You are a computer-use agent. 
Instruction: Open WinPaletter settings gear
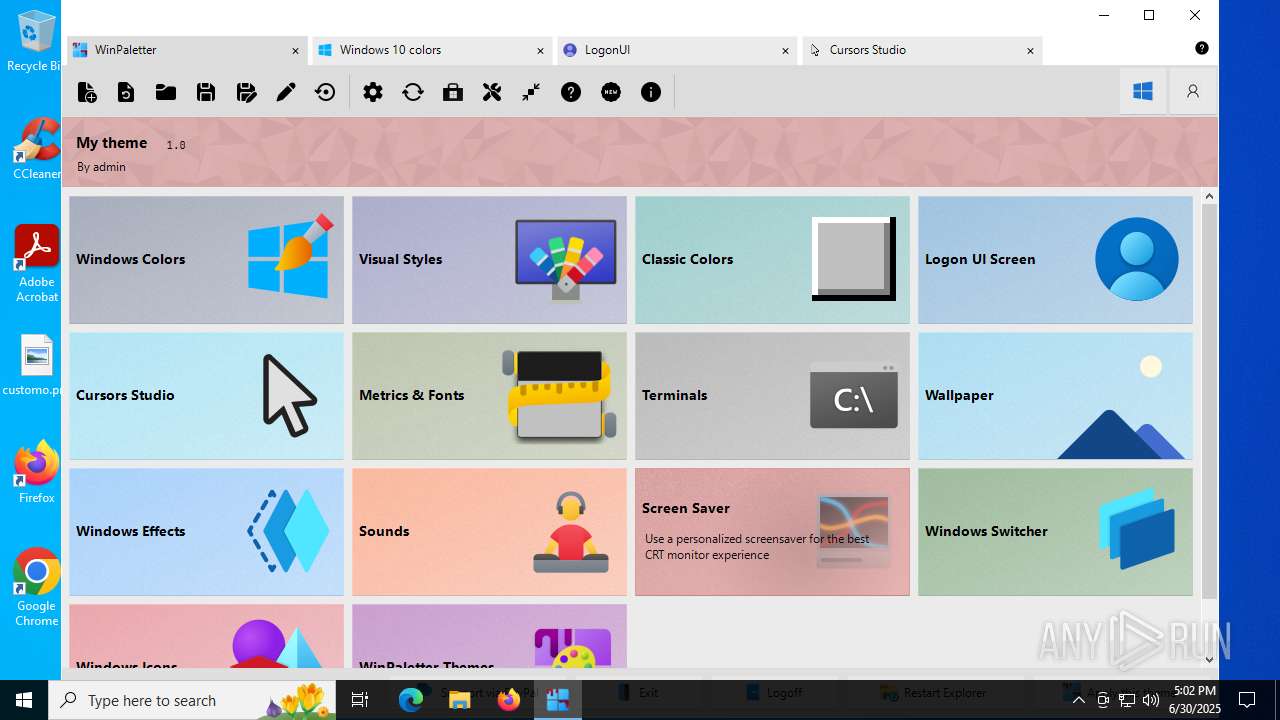(x=373, y=92)
